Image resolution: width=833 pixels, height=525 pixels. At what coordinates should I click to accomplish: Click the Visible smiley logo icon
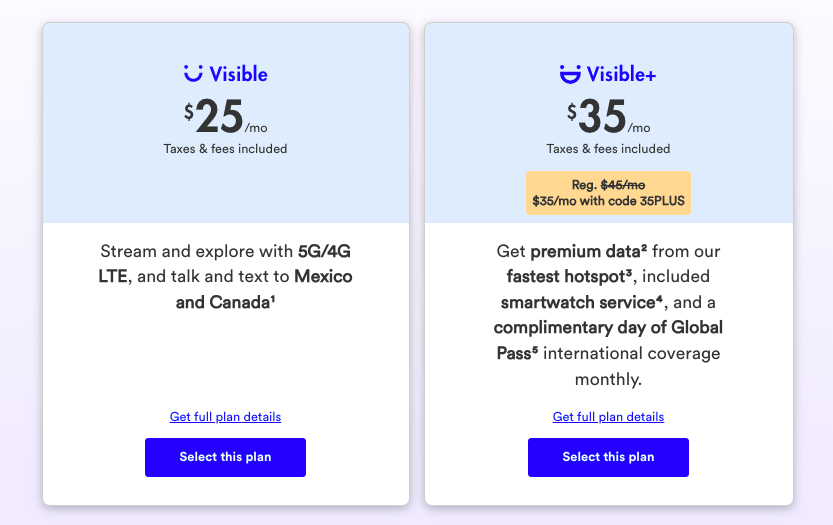click(193, 73)
